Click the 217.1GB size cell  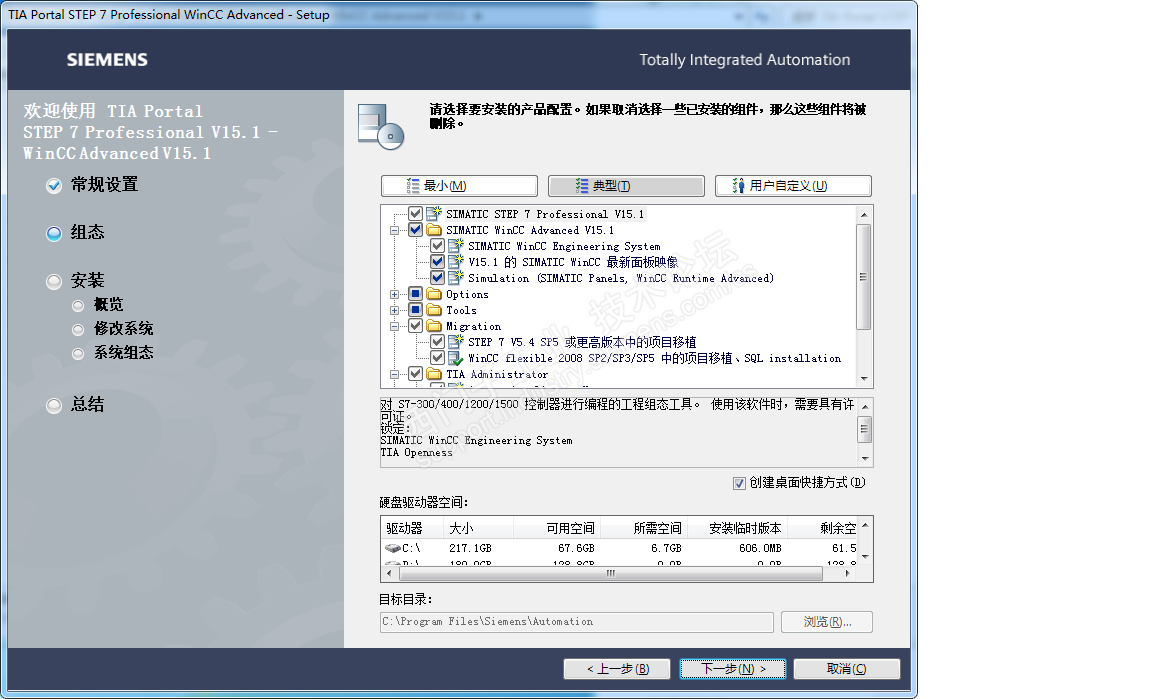pyautogui.click(x=470, y=548)
